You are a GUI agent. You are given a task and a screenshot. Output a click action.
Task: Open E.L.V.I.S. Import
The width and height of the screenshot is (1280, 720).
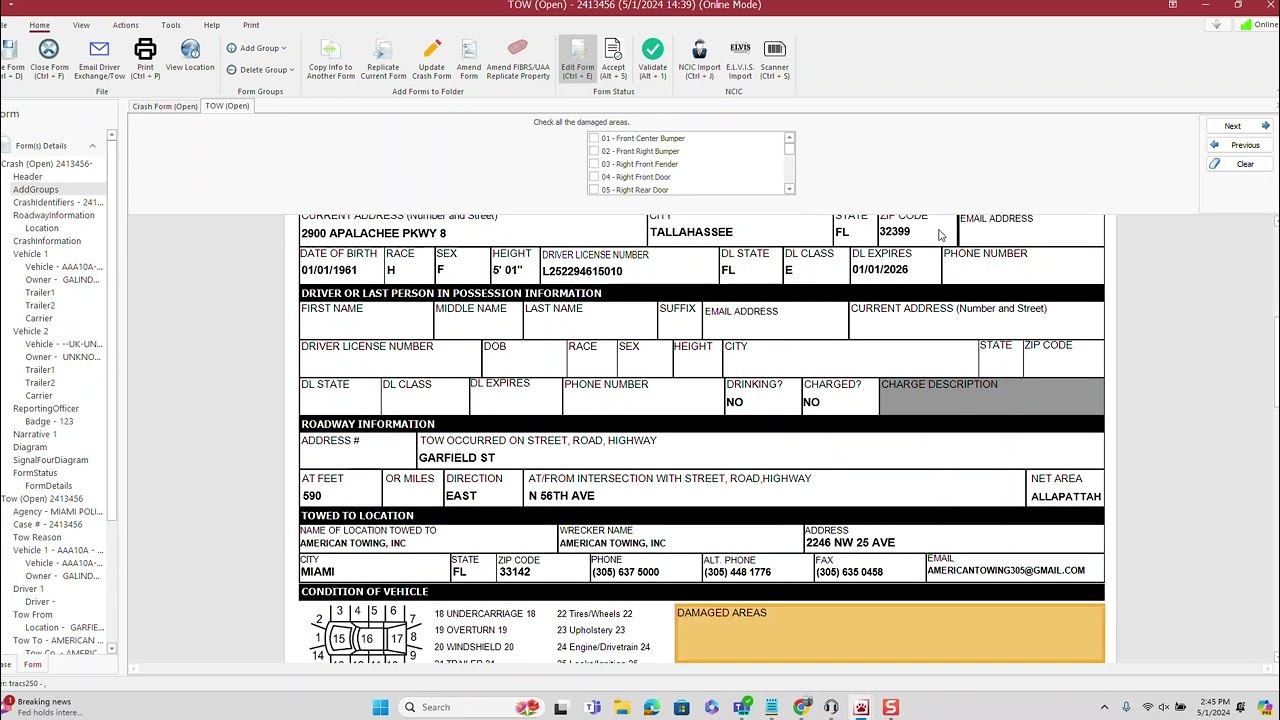click(x=740, y=59)
